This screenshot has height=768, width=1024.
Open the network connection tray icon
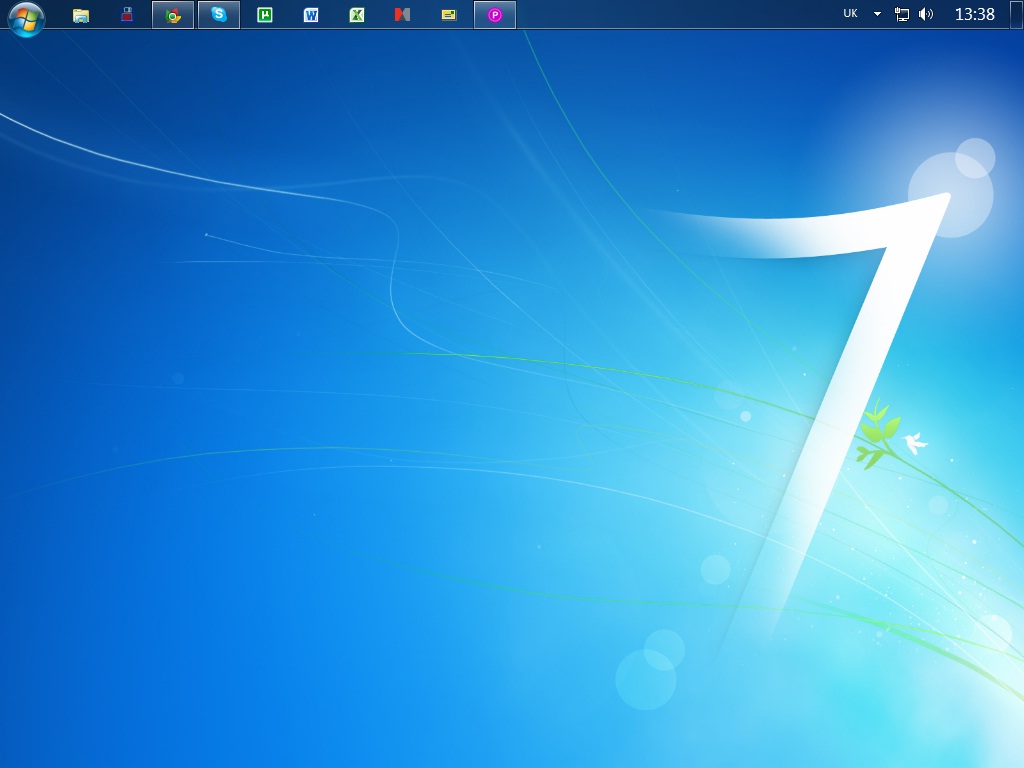pos(902,14)
